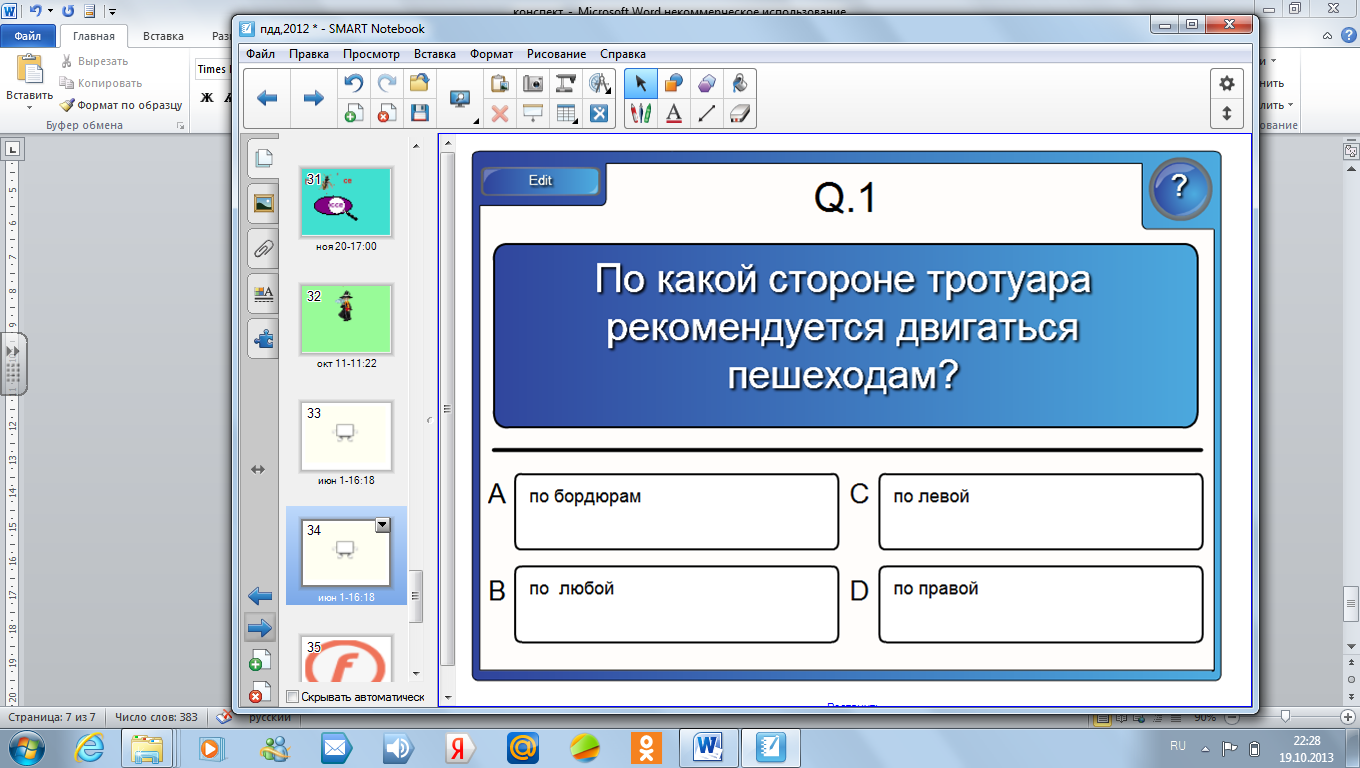Show hidden tray icons arrow

1205,747
